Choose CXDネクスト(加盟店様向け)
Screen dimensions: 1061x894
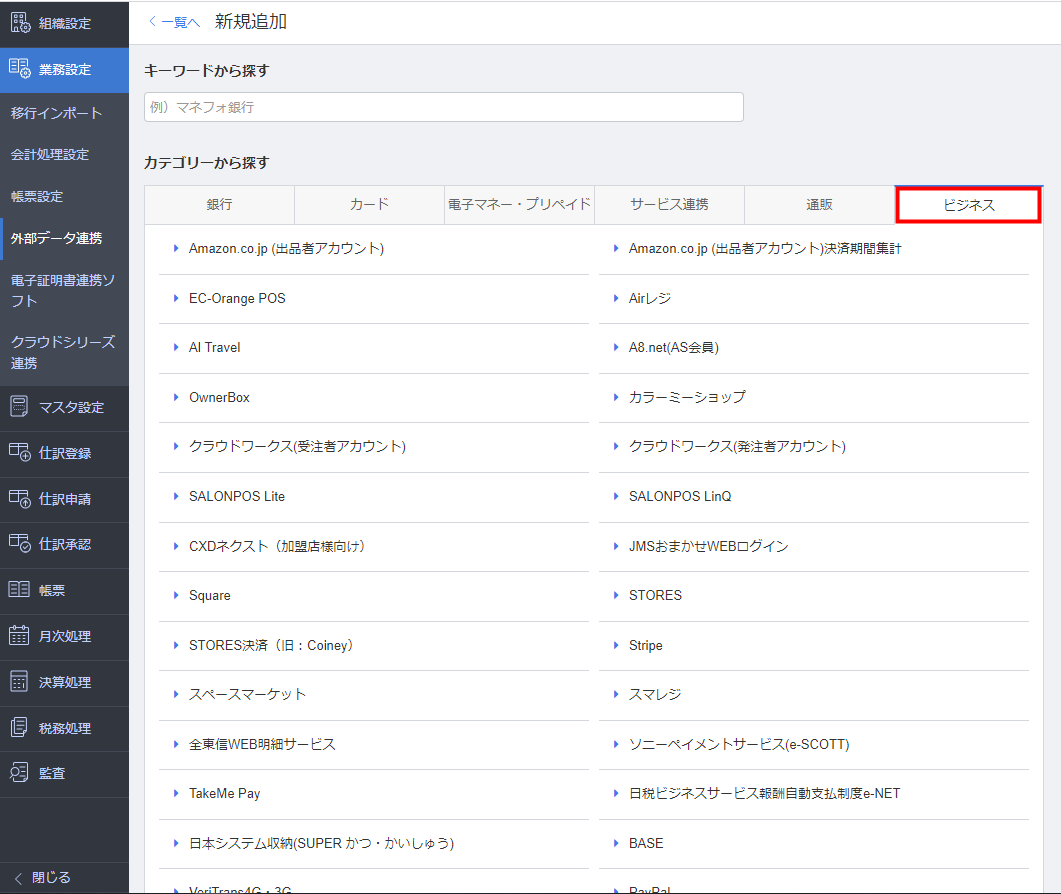[x=277, y=546]
